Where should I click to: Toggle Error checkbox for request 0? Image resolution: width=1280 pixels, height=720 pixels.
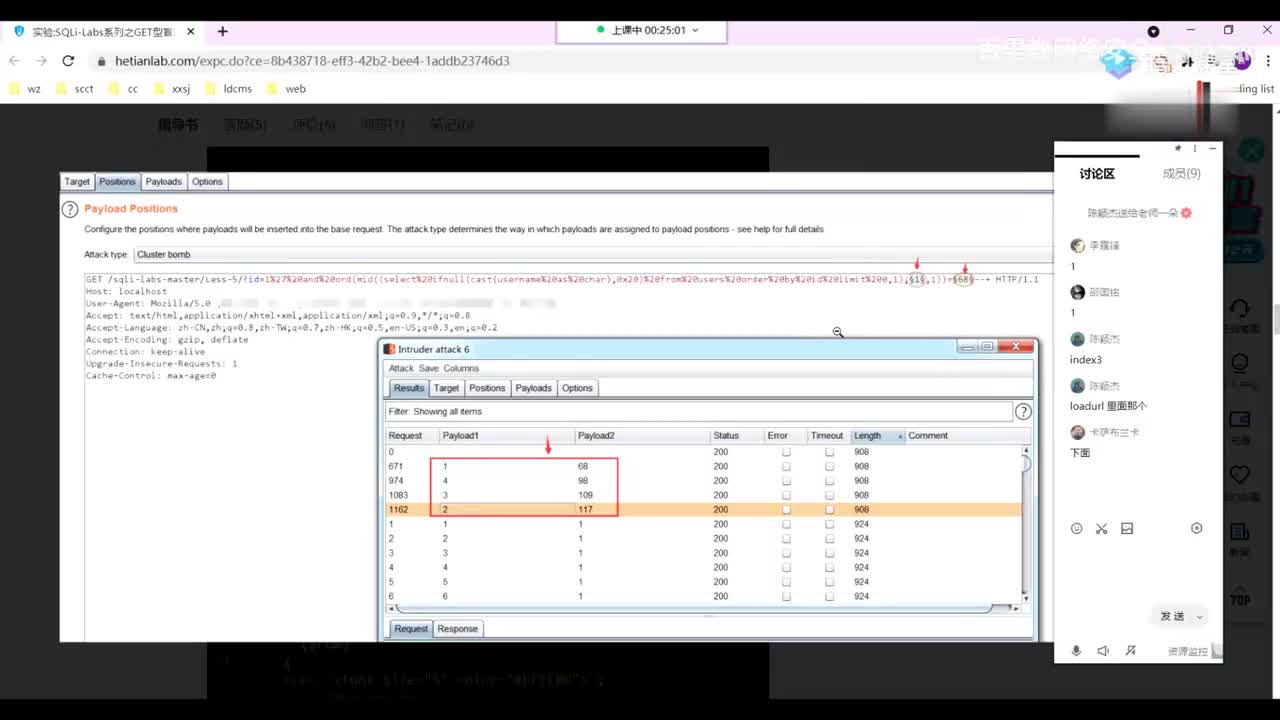tap(786, 452)
